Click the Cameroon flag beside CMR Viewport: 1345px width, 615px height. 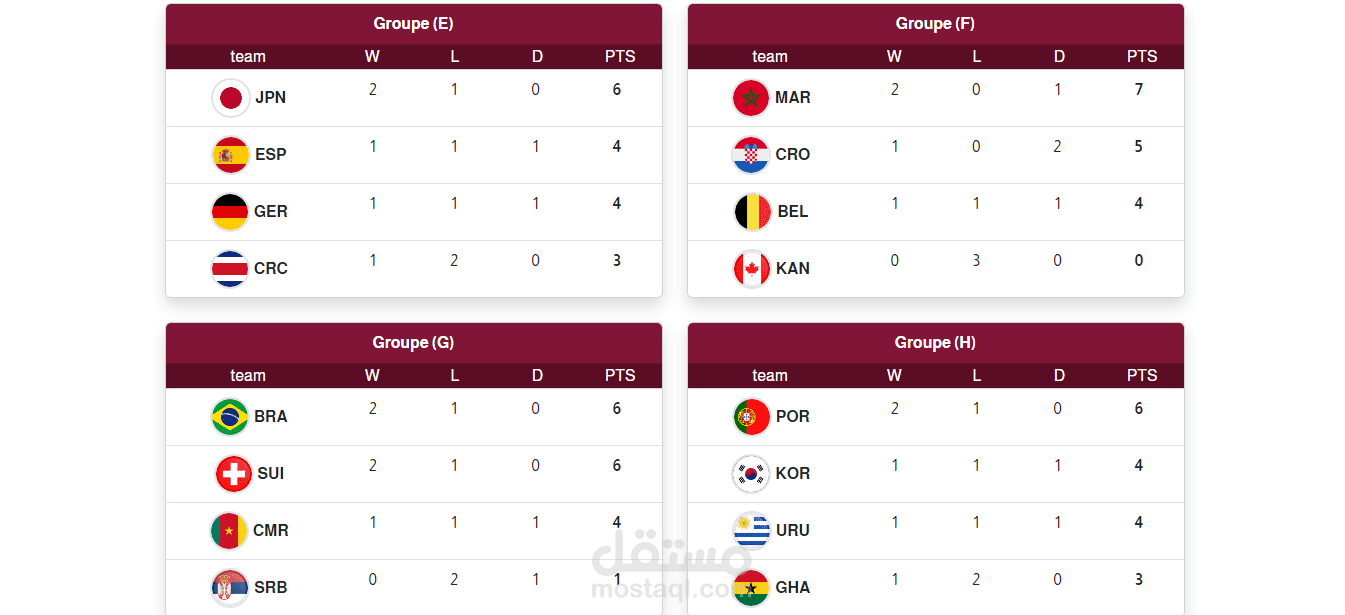[x=230, y=531]
